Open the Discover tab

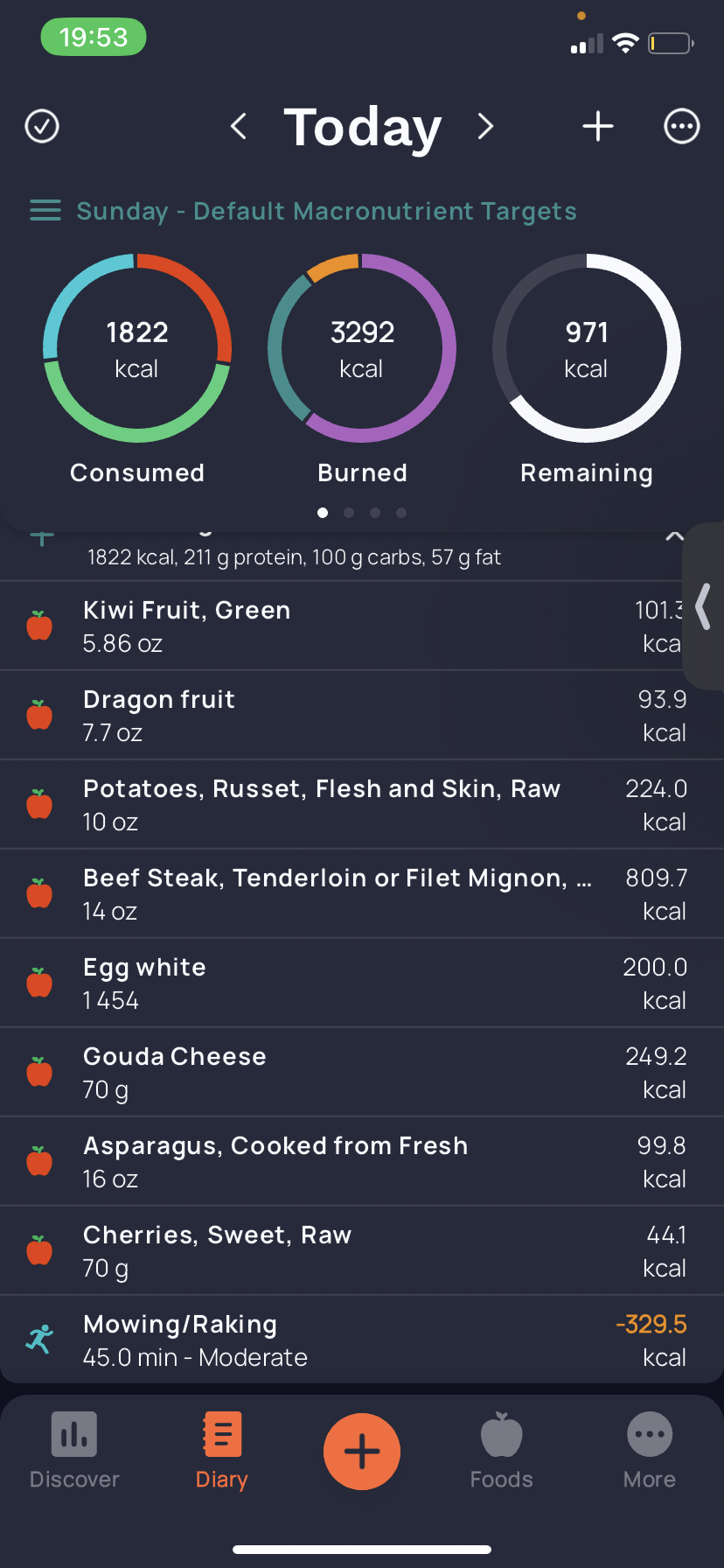point(74,1451)
